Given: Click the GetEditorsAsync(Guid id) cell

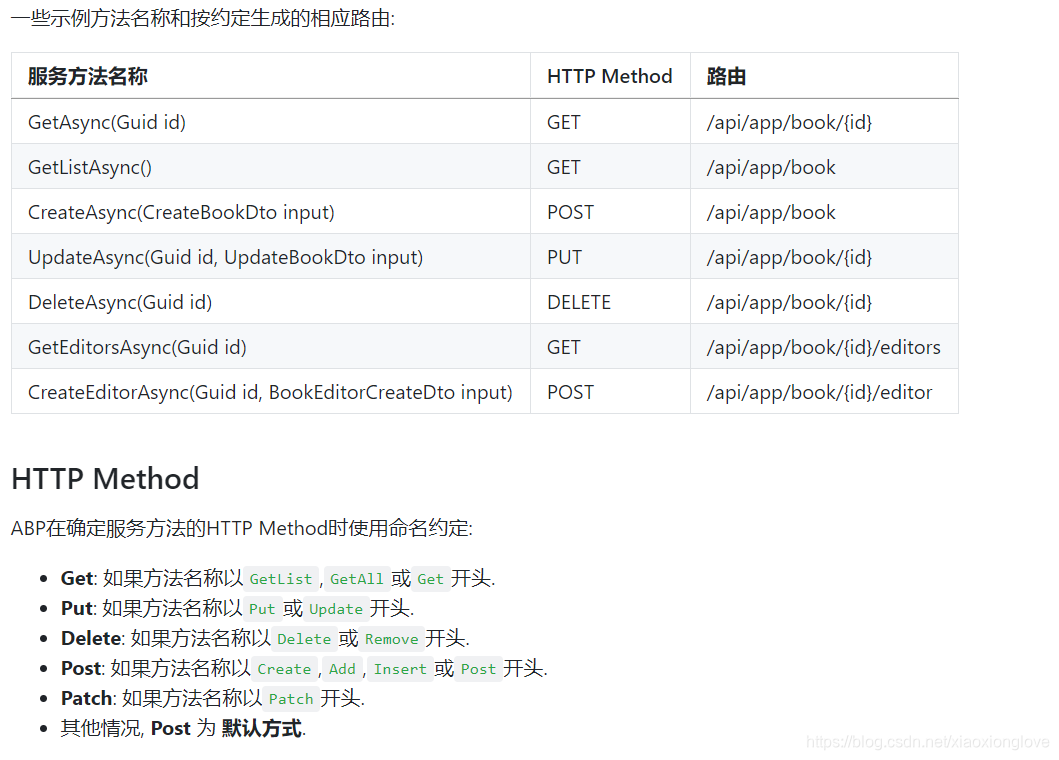Looking at the screenshot, I should coord(137,347).
